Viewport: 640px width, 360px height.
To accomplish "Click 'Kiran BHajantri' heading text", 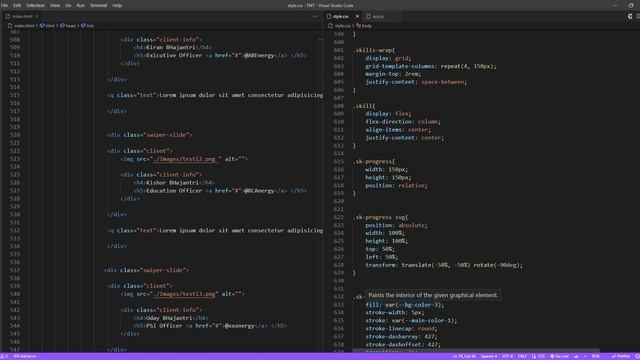I will click(171, 47).
